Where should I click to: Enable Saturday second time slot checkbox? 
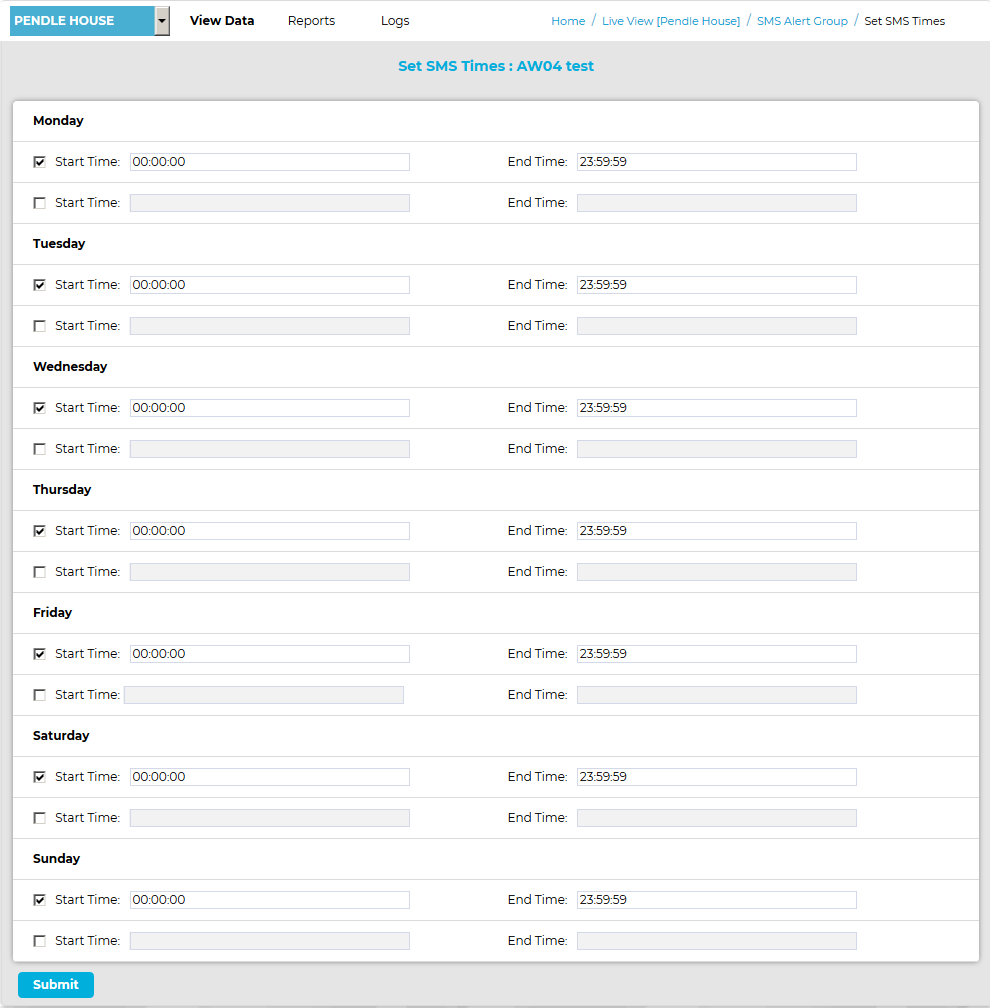pyautogui.click(x=40, y=818)
